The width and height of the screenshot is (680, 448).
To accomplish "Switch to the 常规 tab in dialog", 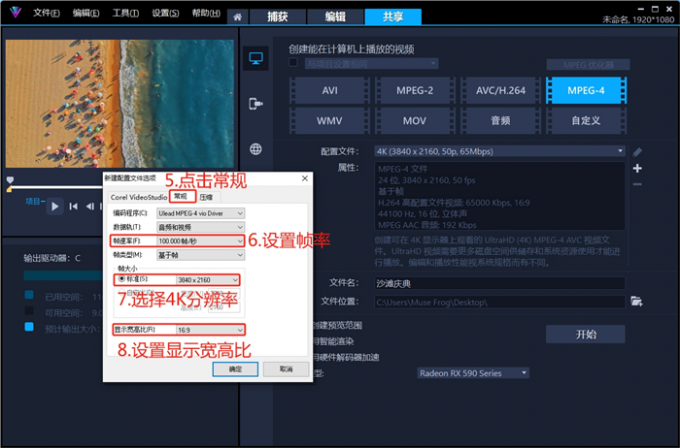I will [x=182, y=196].
